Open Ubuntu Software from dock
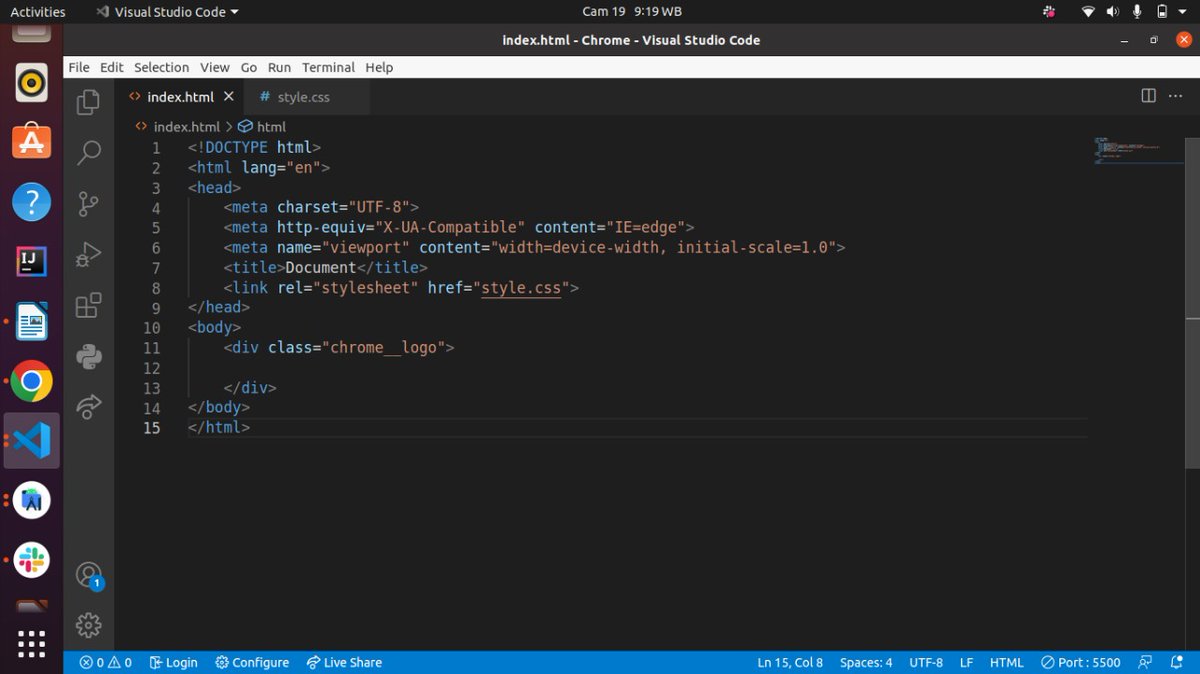 pyautogui.click(x=32, y=141)
